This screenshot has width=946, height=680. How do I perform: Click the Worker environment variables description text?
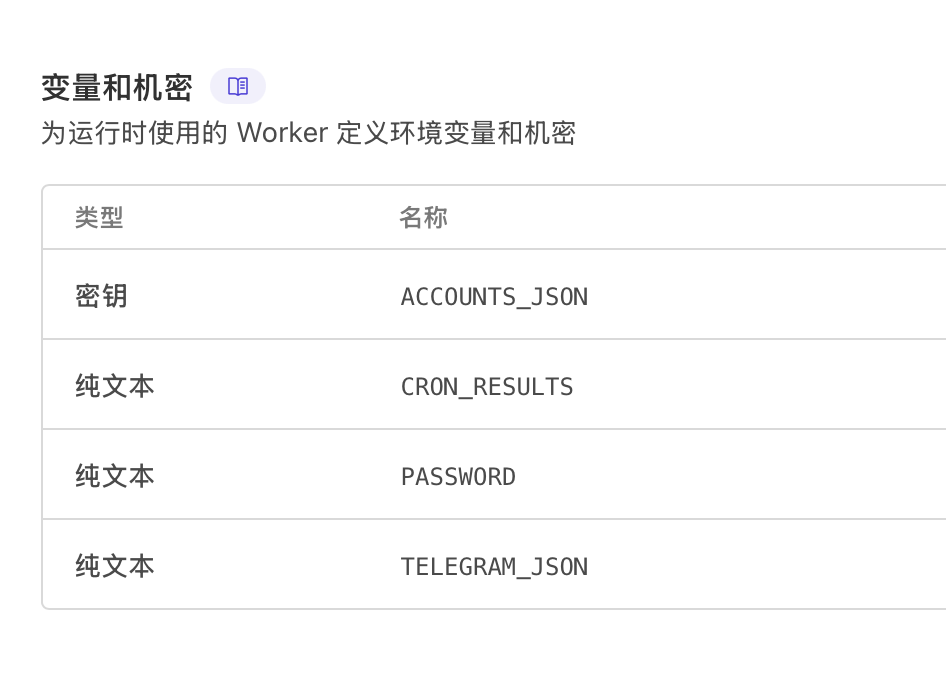(308, 133)
